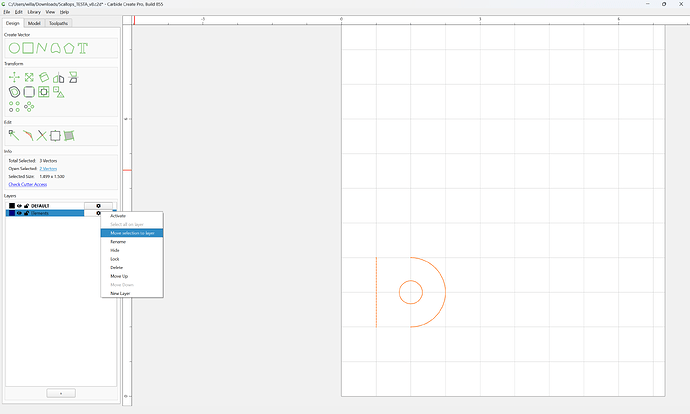Click the orange semicircle arc vector
Image resolution: width=690 pixels, height=414 pixels.
click(x=445, y=292)
